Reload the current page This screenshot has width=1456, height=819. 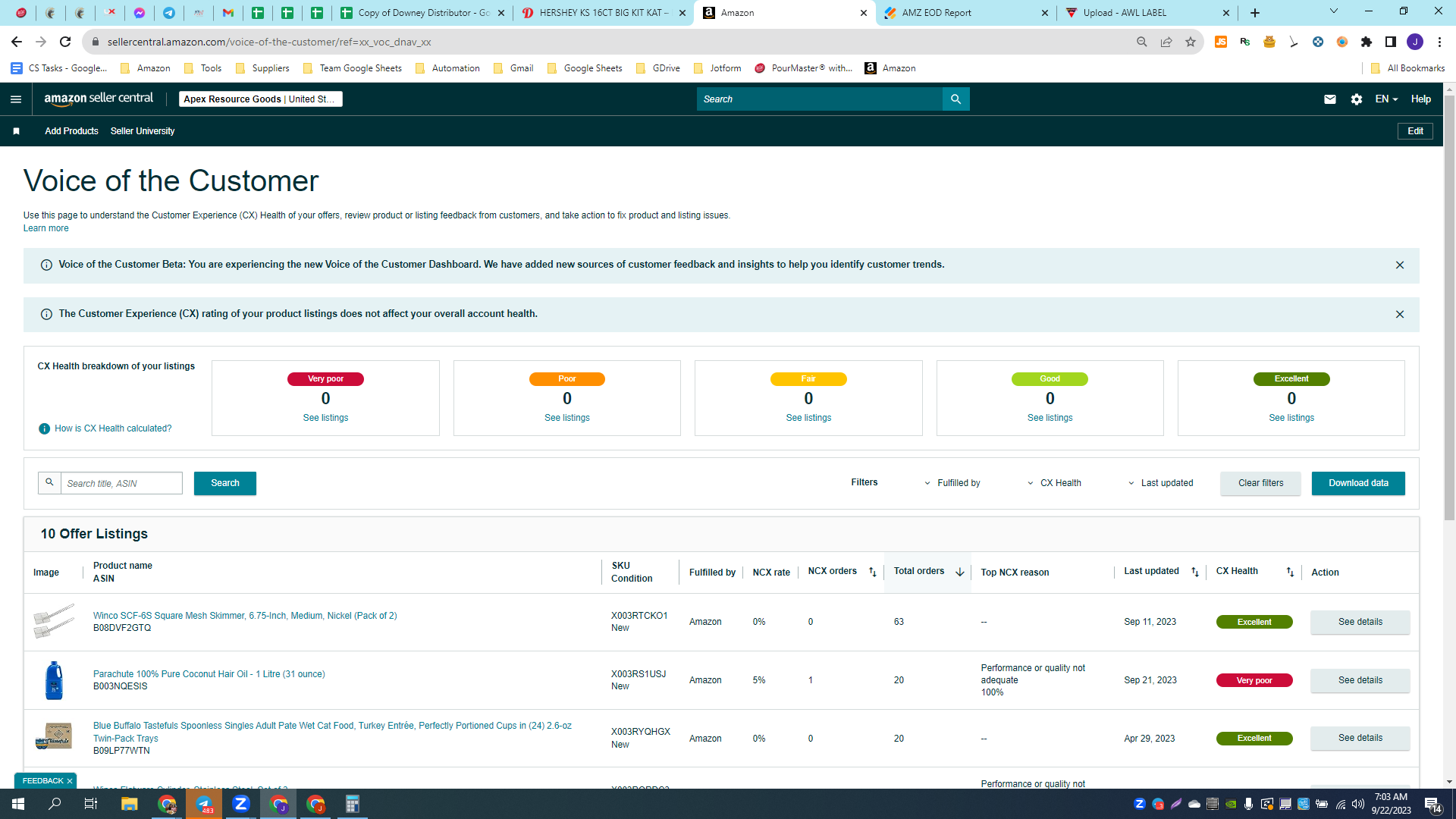pyautogui.click(x=65, y=42)
